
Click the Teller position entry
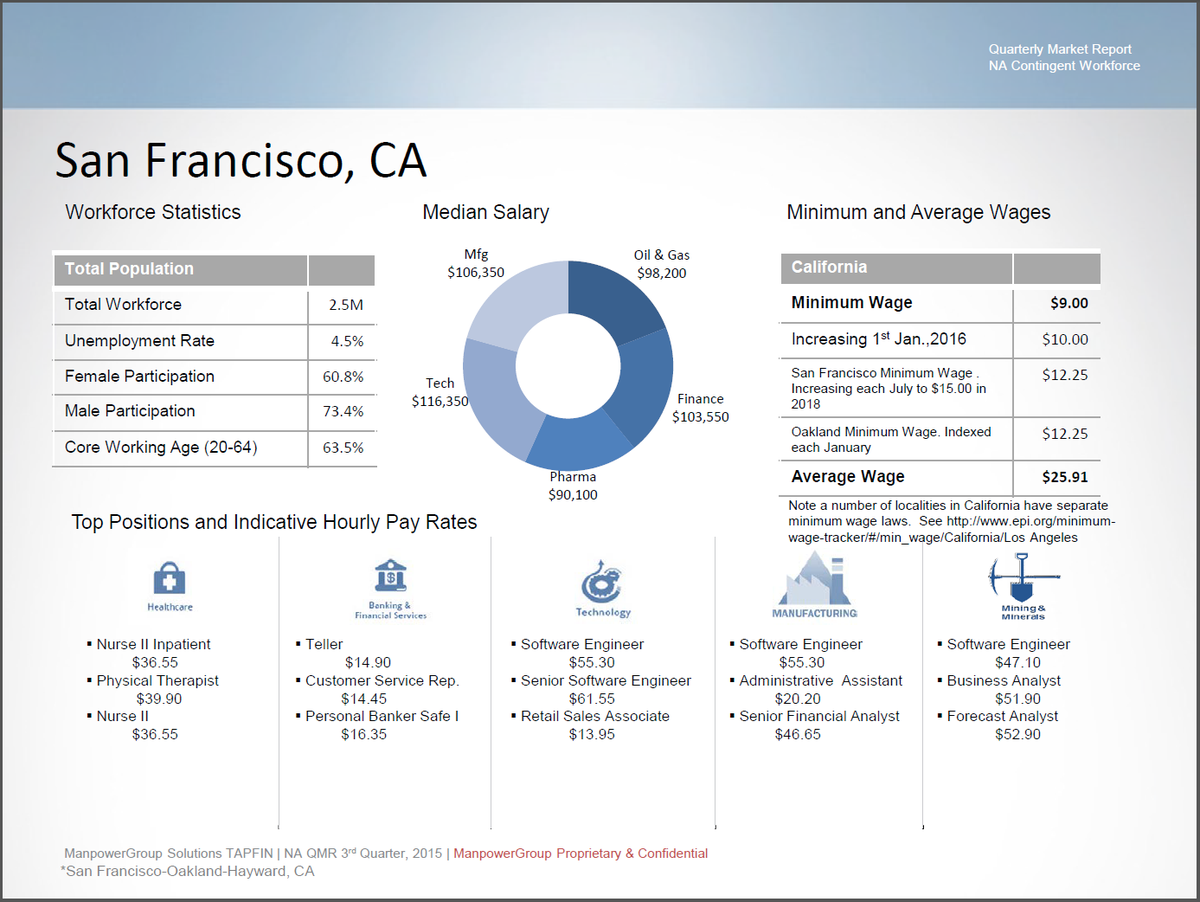[x=323, y=644]
